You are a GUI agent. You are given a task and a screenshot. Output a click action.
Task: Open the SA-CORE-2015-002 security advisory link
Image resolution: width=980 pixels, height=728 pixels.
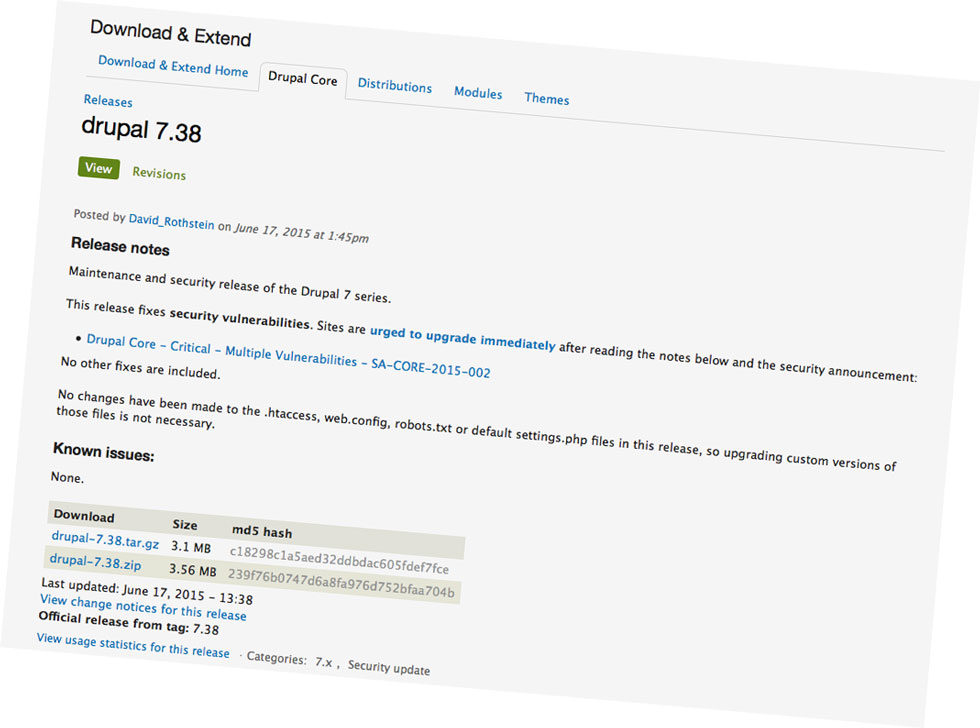(x=288, y=356)
